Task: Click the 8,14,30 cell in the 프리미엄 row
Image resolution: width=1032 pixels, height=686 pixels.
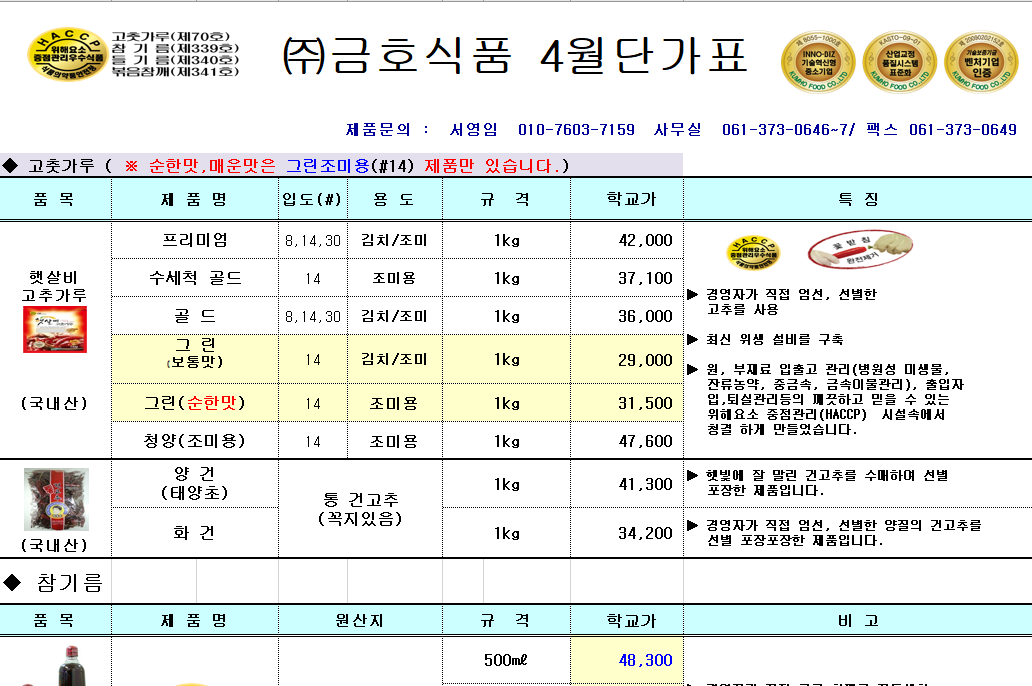Action: [x=313, y=241]
